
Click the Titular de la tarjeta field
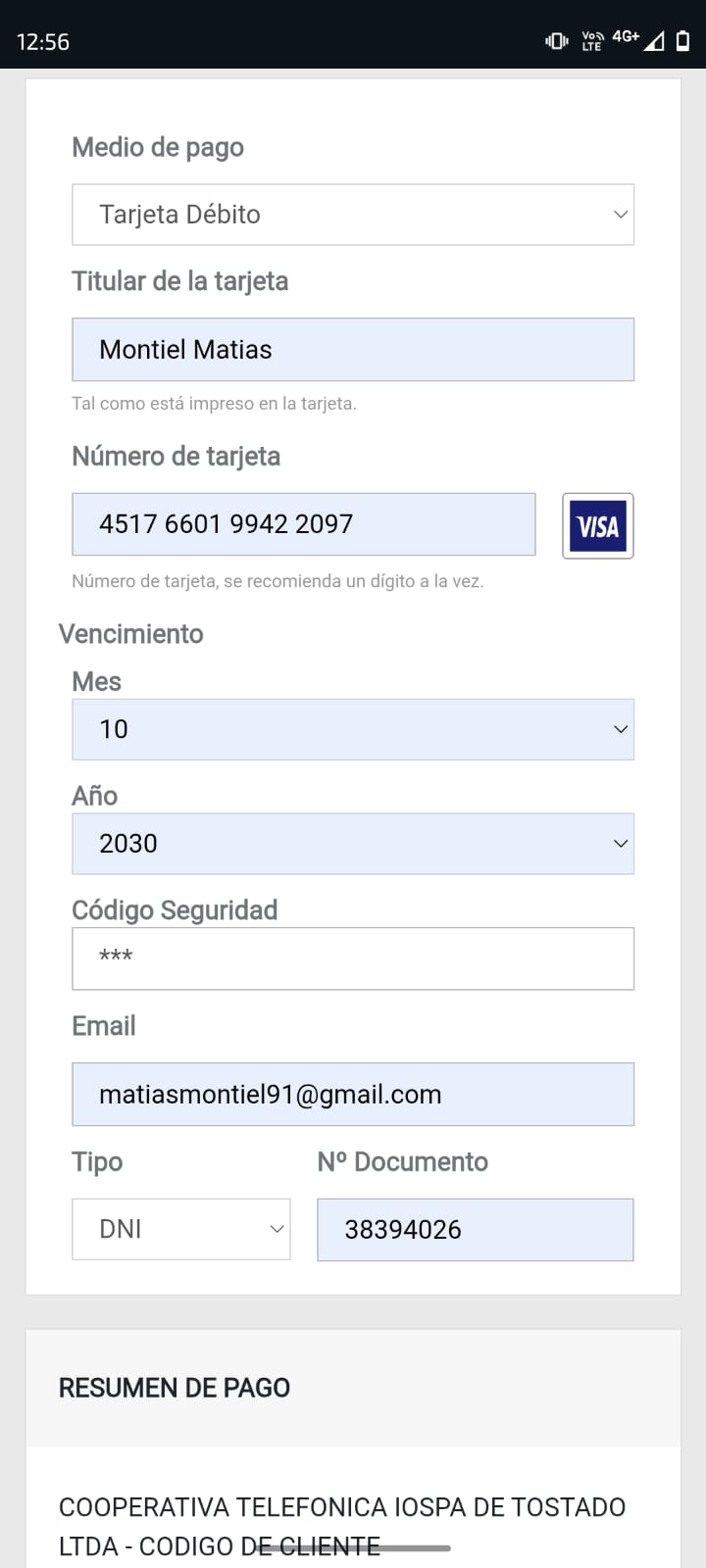coord(352,350)
